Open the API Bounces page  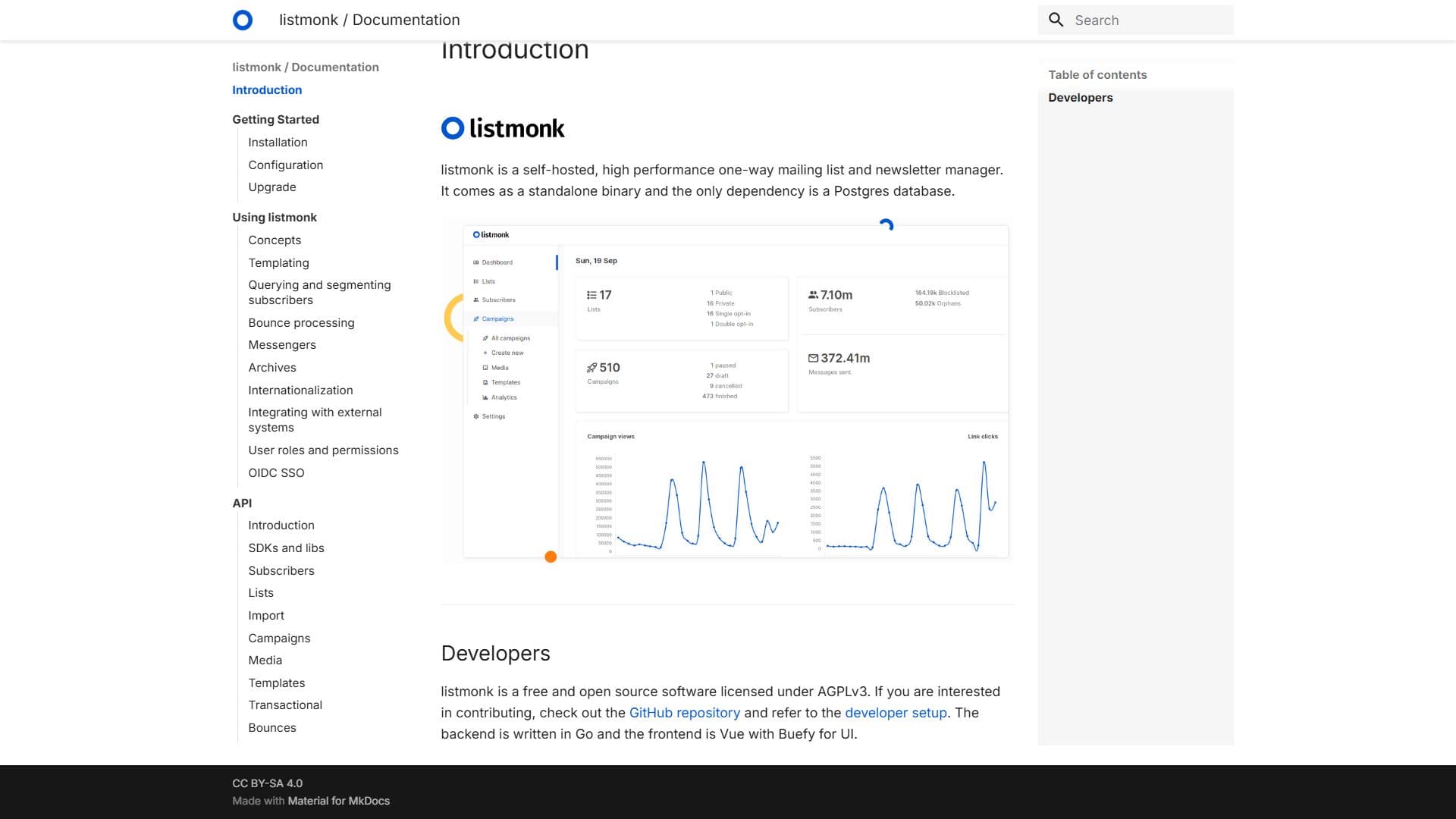point(272,727)
